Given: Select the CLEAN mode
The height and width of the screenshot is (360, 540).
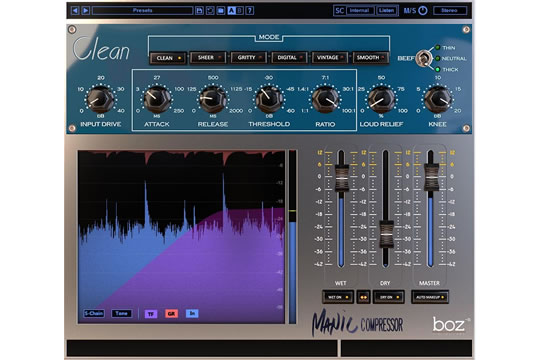Looking at the screenshot, I should click(x=168, y=58).
